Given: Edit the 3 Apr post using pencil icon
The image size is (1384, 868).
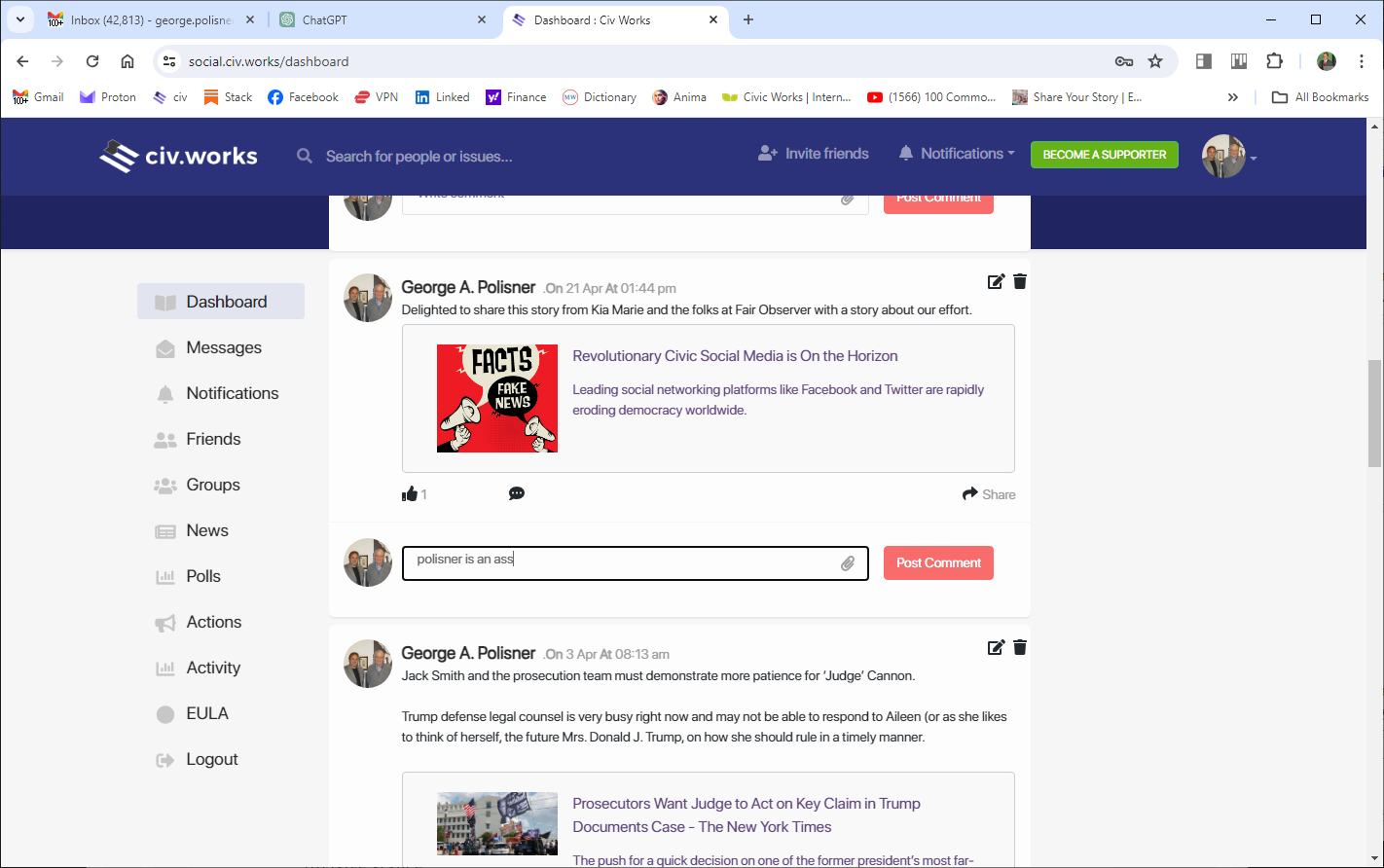Looking at the screenshot, I should [x=996, y=648].
